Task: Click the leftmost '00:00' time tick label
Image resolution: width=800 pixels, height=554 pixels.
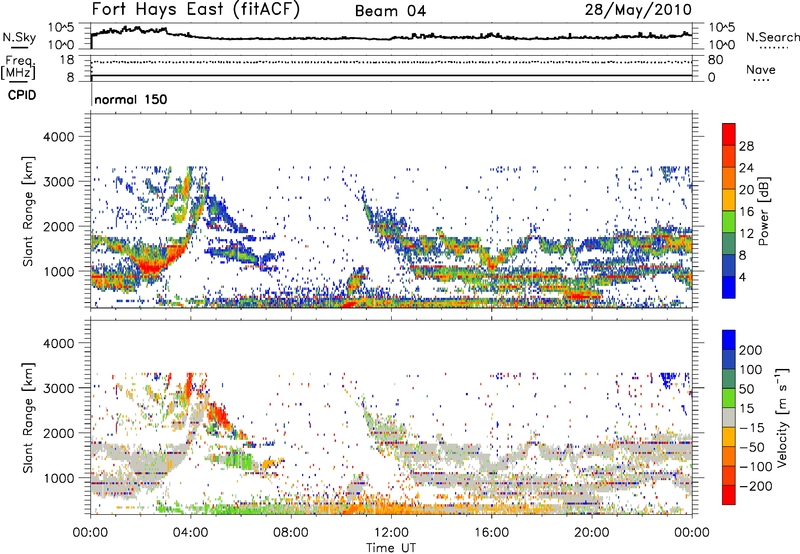Action: (91, 533)
